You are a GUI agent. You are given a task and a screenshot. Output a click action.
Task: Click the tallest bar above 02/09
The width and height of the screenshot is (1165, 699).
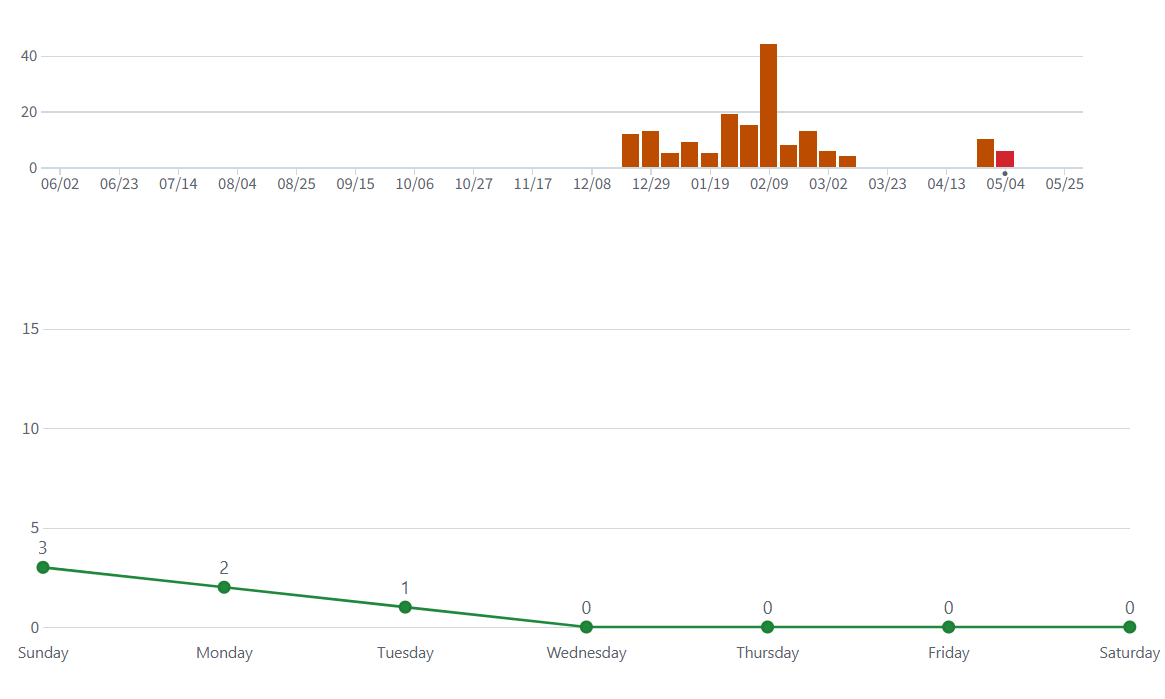point(768,106)
